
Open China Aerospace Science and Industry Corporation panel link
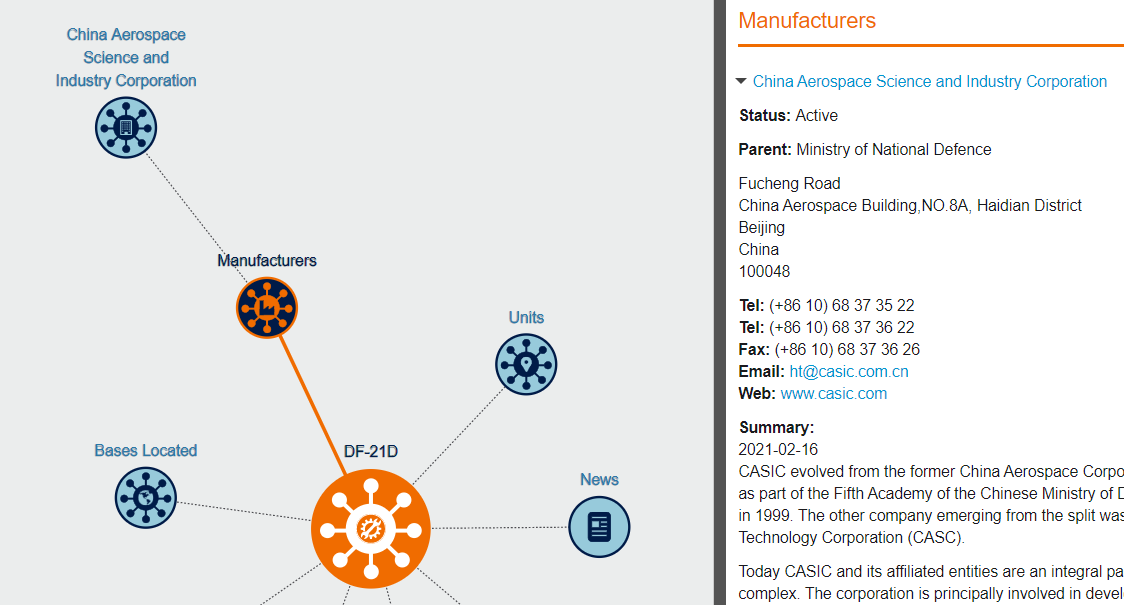coord(930,81)
